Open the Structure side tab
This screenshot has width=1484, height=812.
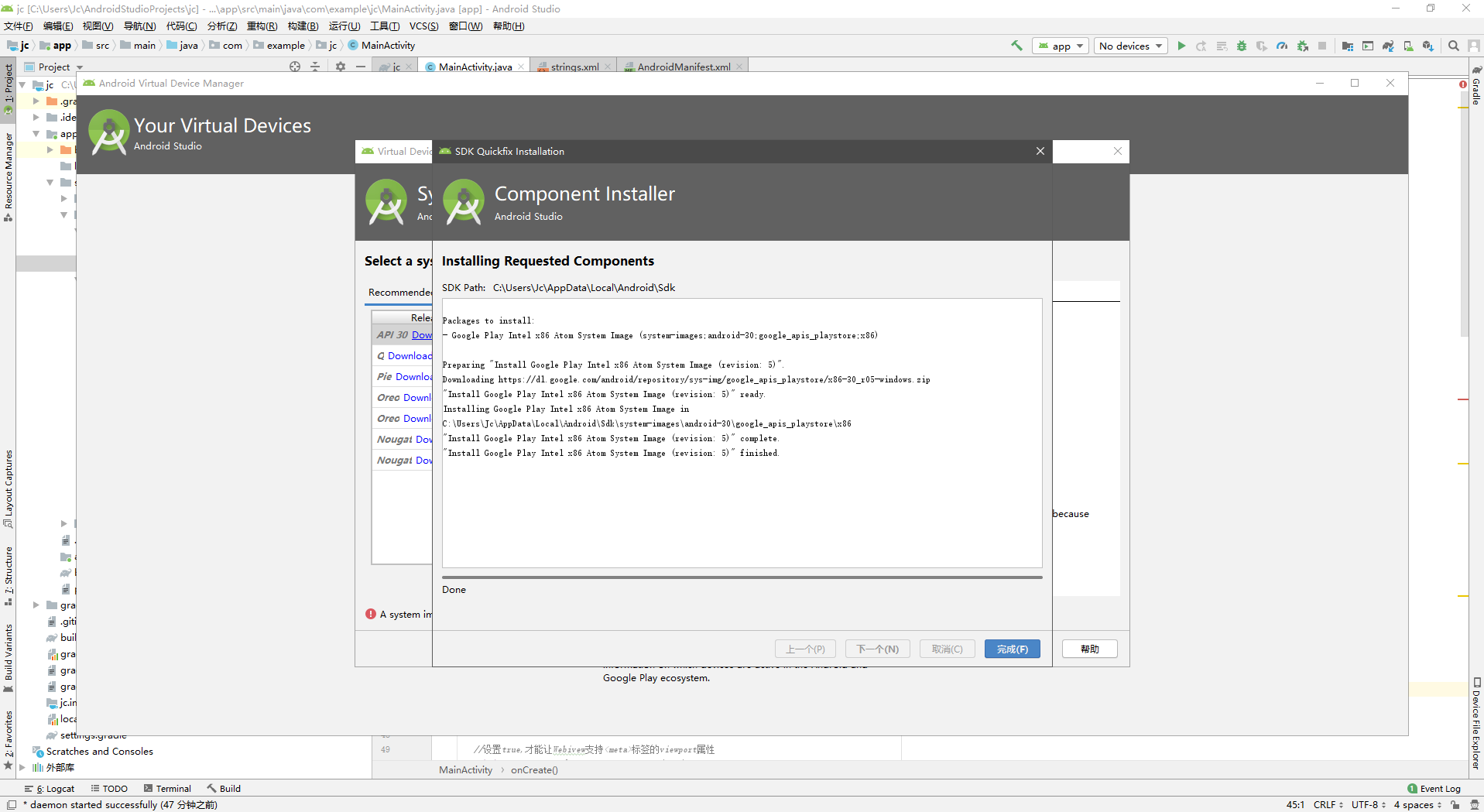9,576
